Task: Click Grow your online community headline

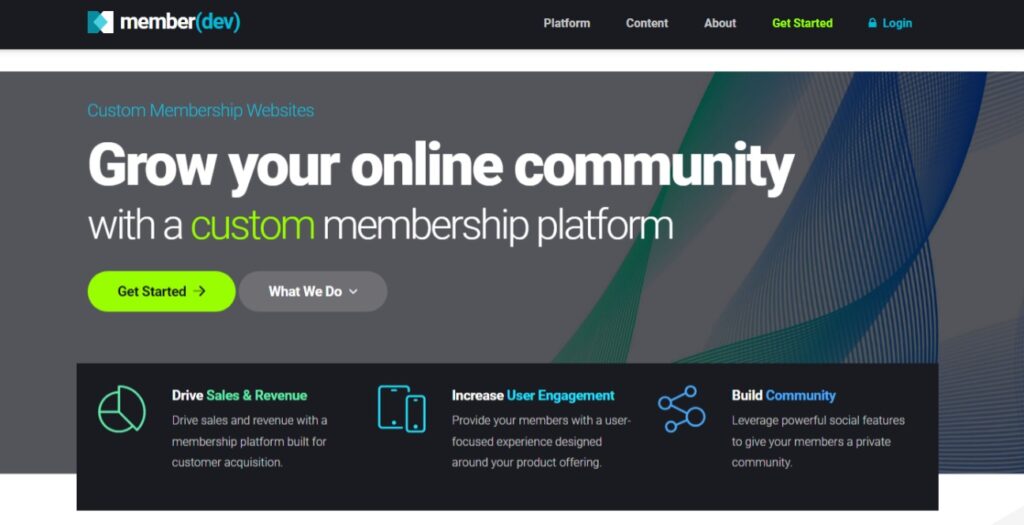Action: (x=441, y=165)
